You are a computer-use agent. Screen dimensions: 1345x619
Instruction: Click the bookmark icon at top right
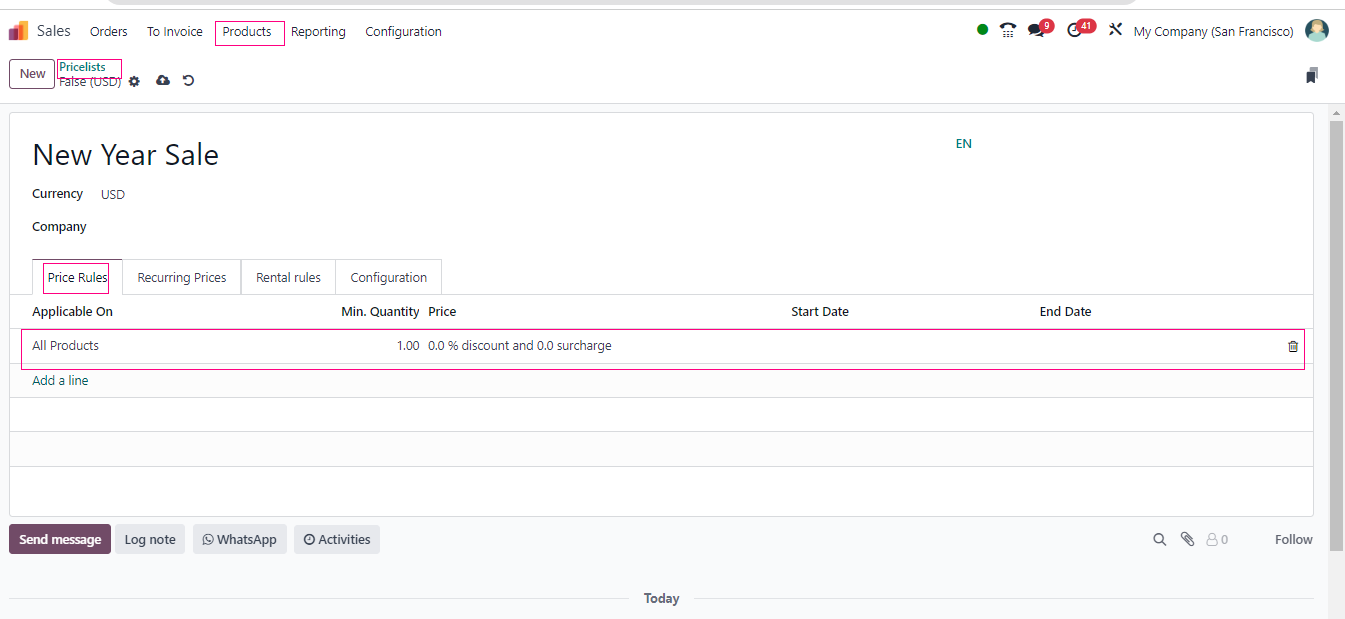pos(1311,76)
